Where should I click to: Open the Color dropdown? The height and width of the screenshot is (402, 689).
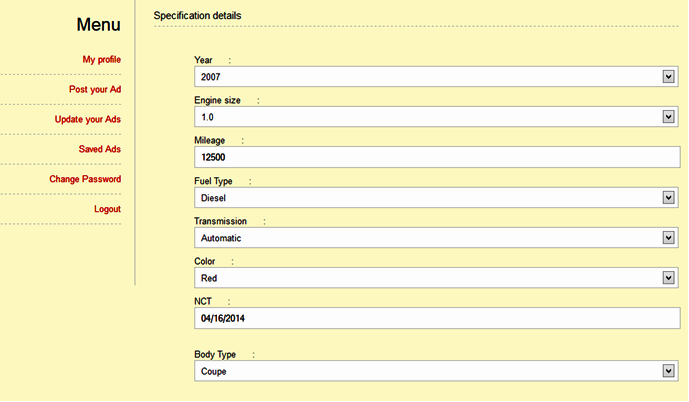430,278
